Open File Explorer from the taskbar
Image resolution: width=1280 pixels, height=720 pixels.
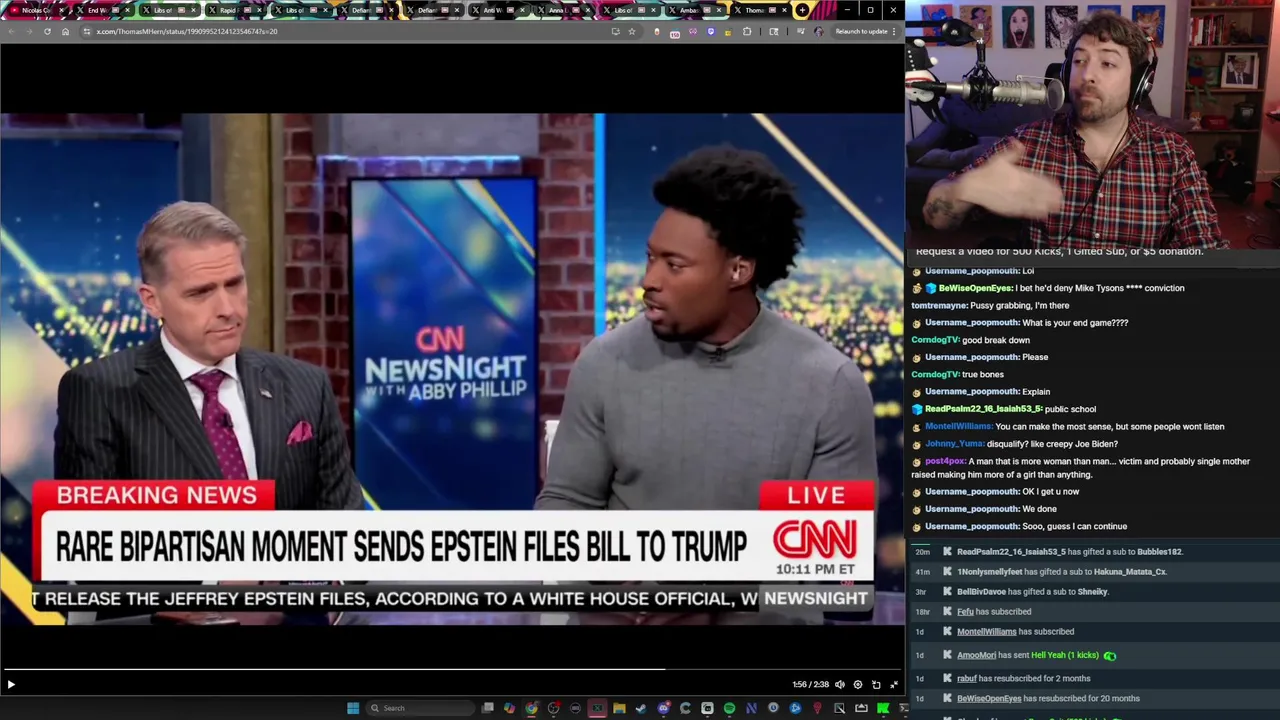click(619, 708)
